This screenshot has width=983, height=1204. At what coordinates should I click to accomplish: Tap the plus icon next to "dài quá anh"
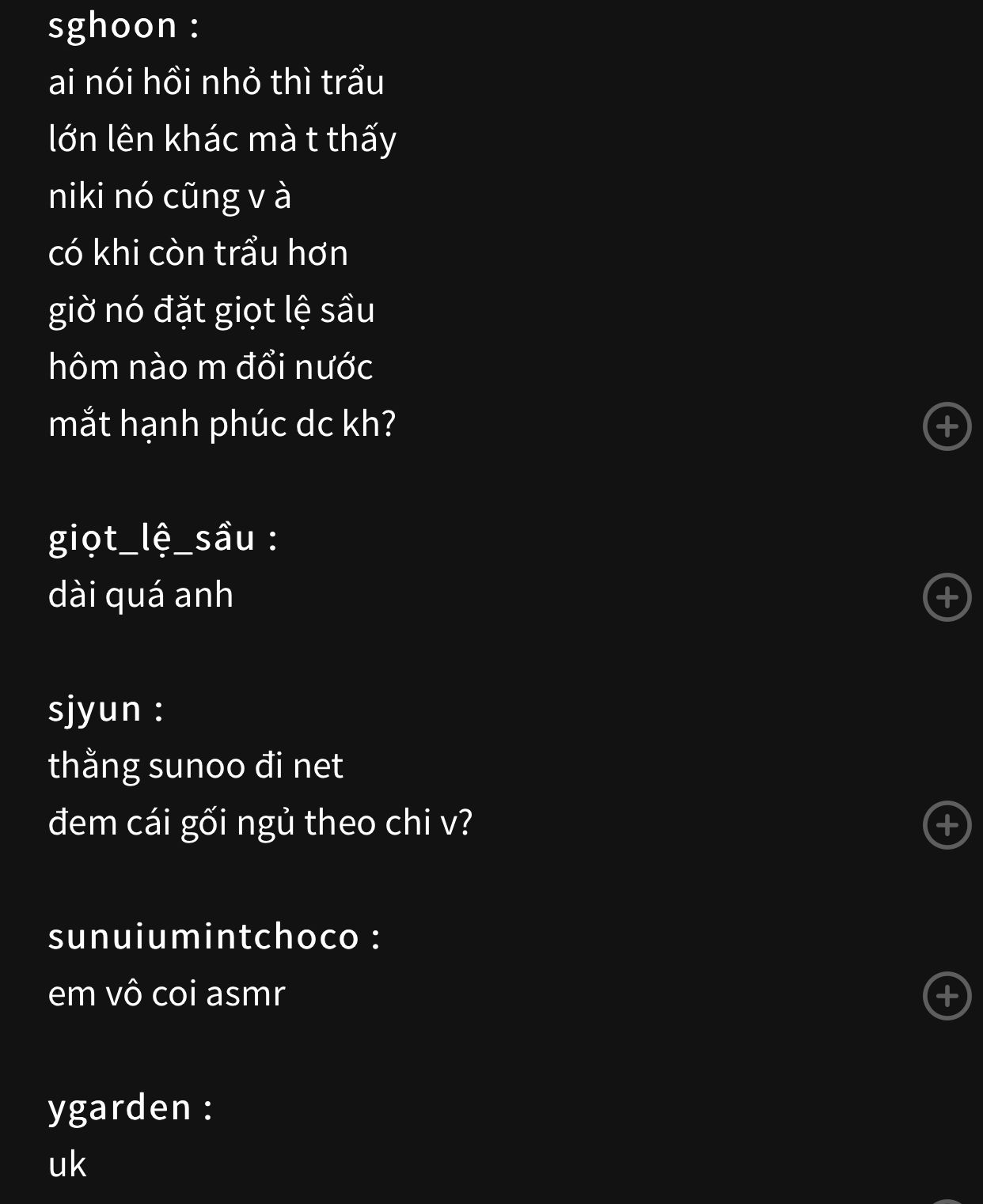pyautogui.click(x=947, y=597)
